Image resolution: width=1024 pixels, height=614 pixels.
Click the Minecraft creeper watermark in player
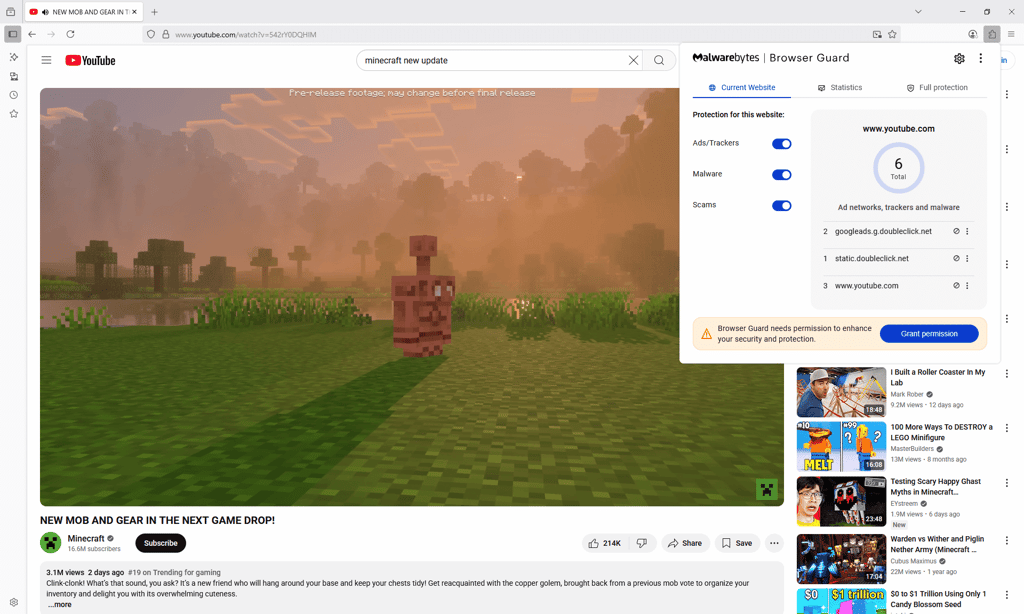point(767,489)
